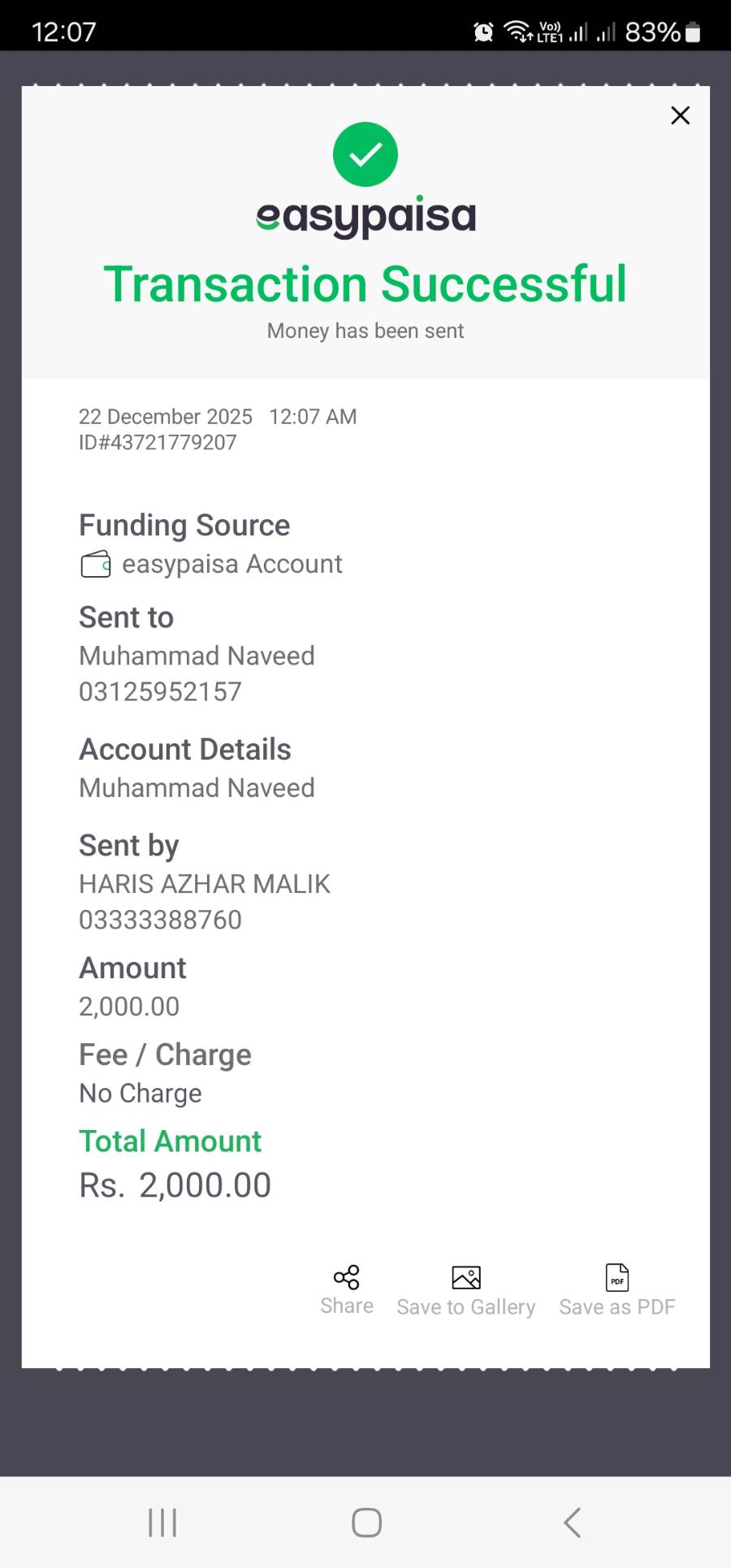Tap the "Save to Gallery" label

[466, 1307]
